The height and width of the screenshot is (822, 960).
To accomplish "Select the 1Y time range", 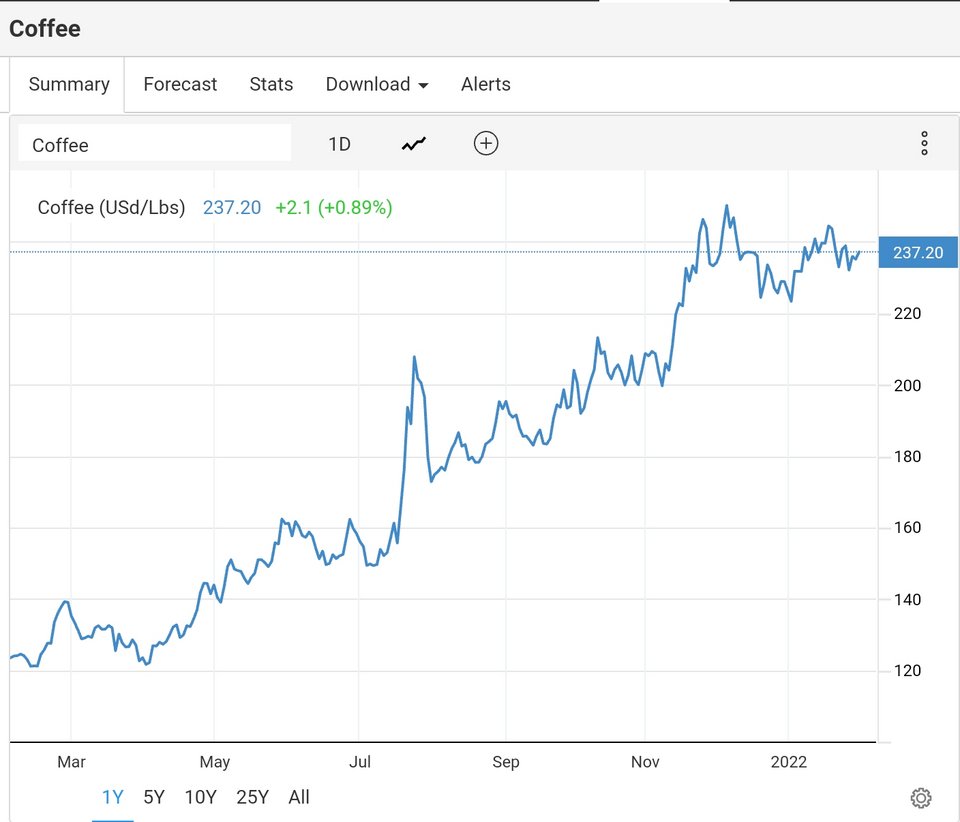I will click(x=113, y=797).
